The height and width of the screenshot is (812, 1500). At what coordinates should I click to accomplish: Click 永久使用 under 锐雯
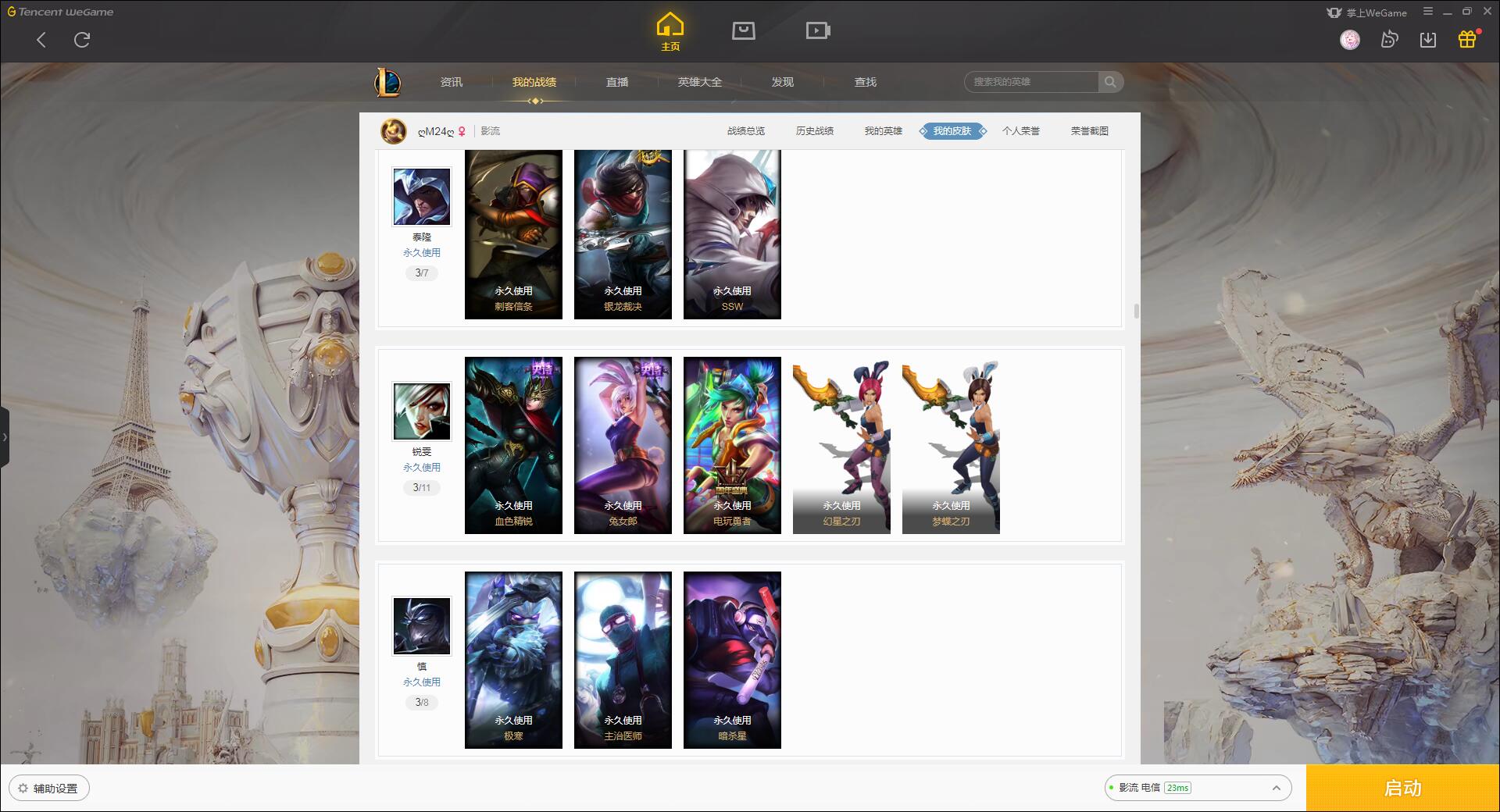pos(422,468)
